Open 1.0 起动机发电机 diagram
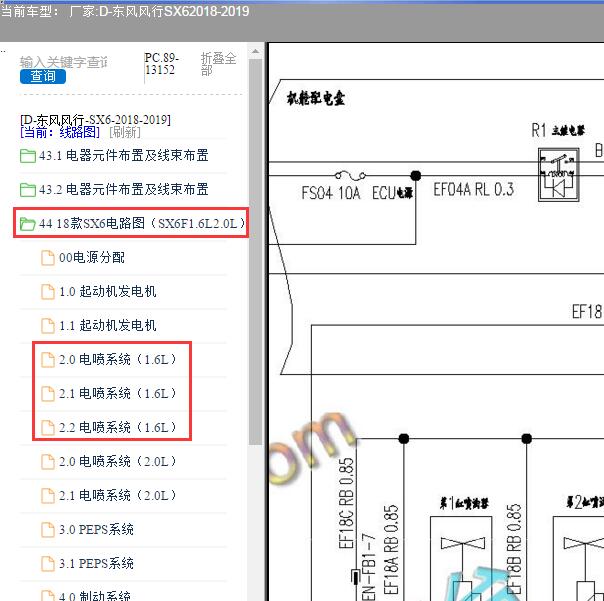Screen dimensions: 604x601 [x=107, y=291]
